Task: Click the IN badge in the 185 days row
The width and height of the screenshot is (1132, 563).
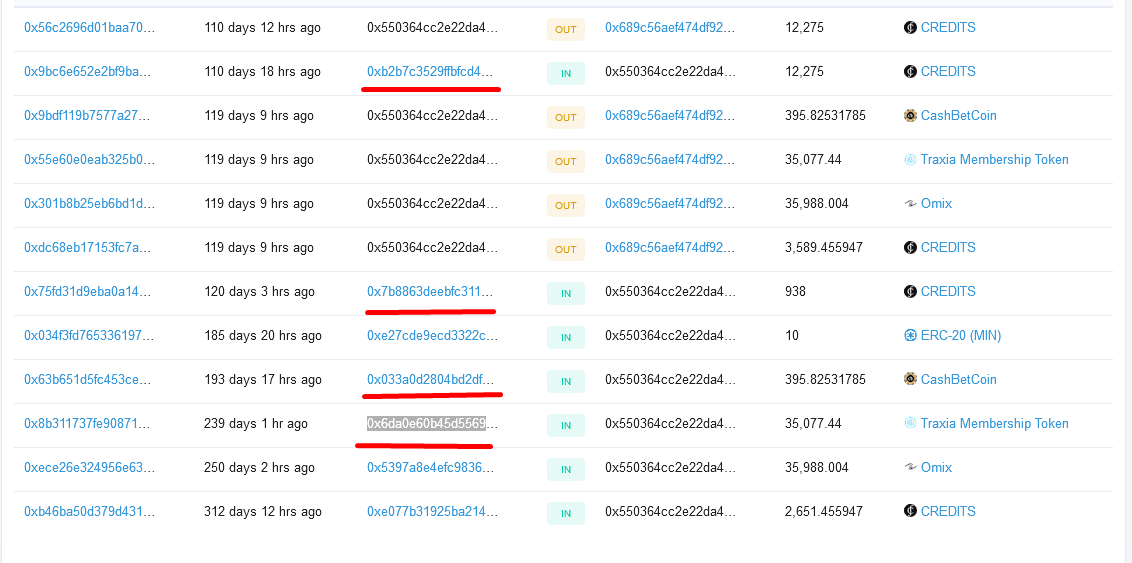Action: [565, 338]
